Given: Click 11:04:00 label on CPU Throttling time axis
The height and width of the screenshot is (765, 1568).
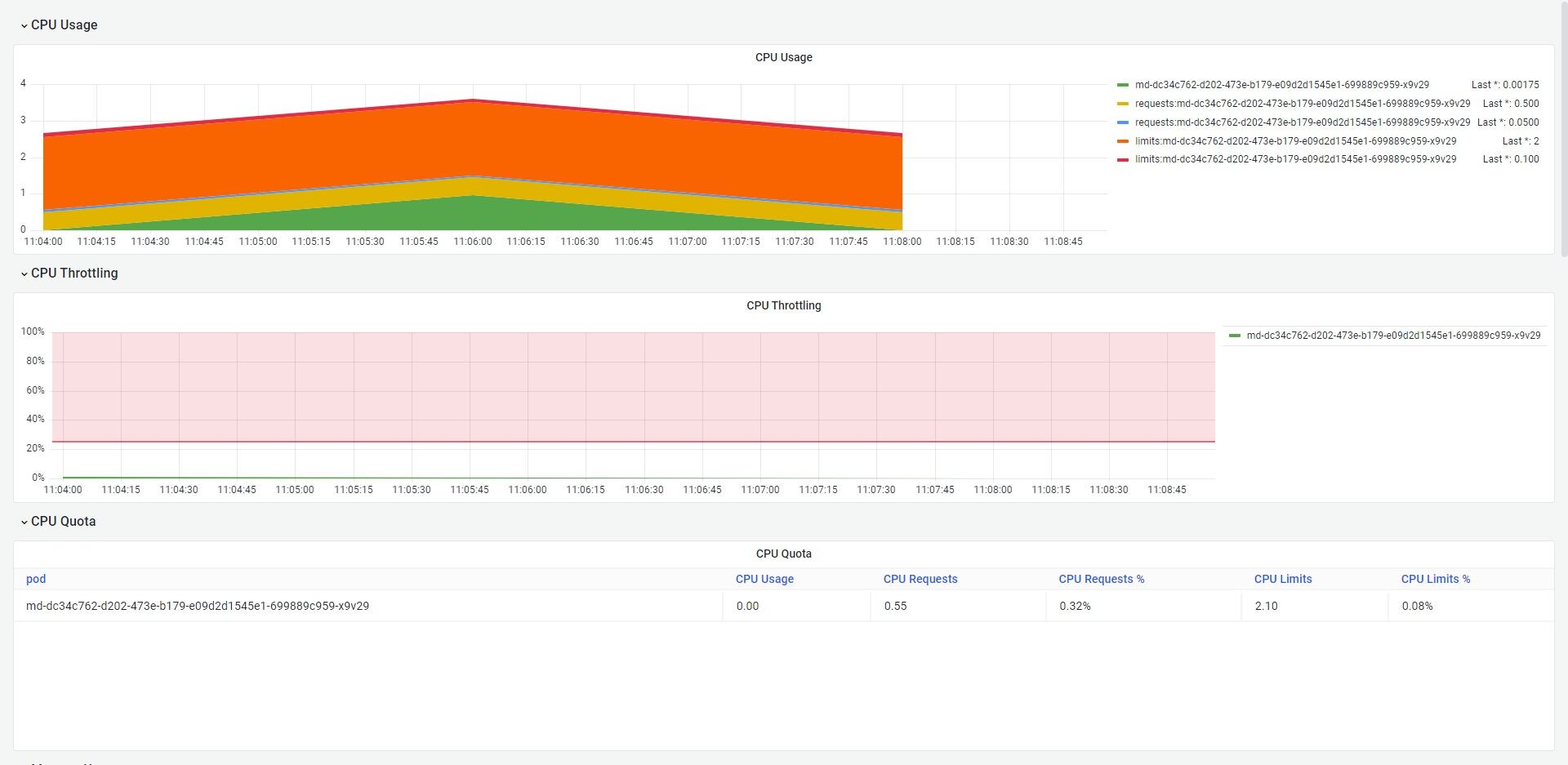Looking at the screenshot, I should [63, 490].
